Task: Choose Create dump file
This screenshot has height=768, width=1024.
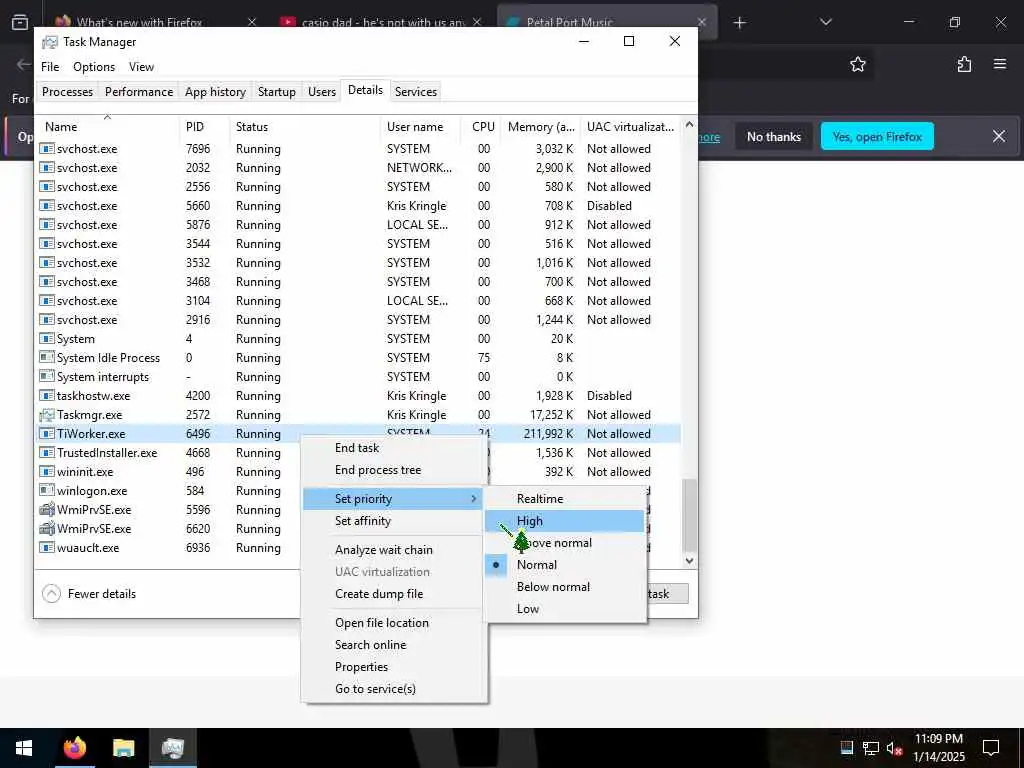Action: coord(393,594)
